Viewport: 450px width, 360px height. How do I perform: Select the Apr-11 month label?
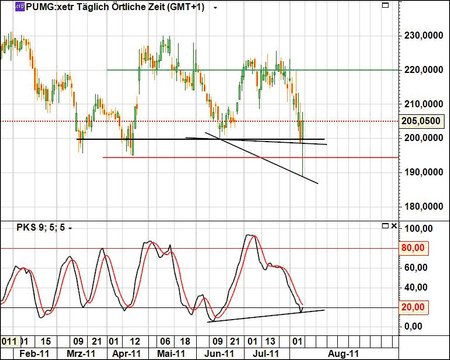126,353
